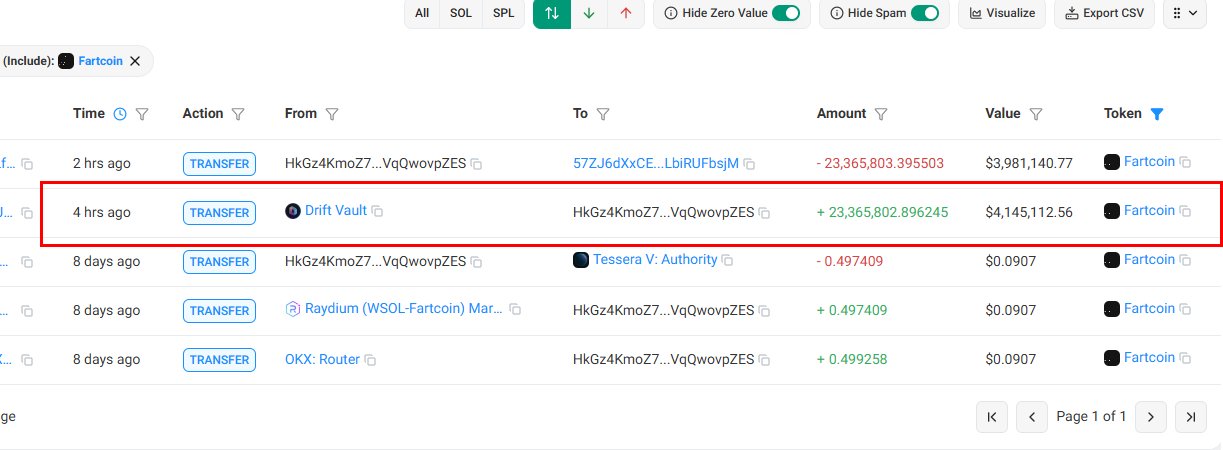
Task: Select the SOL filter tab
Action: pos(461,14)
